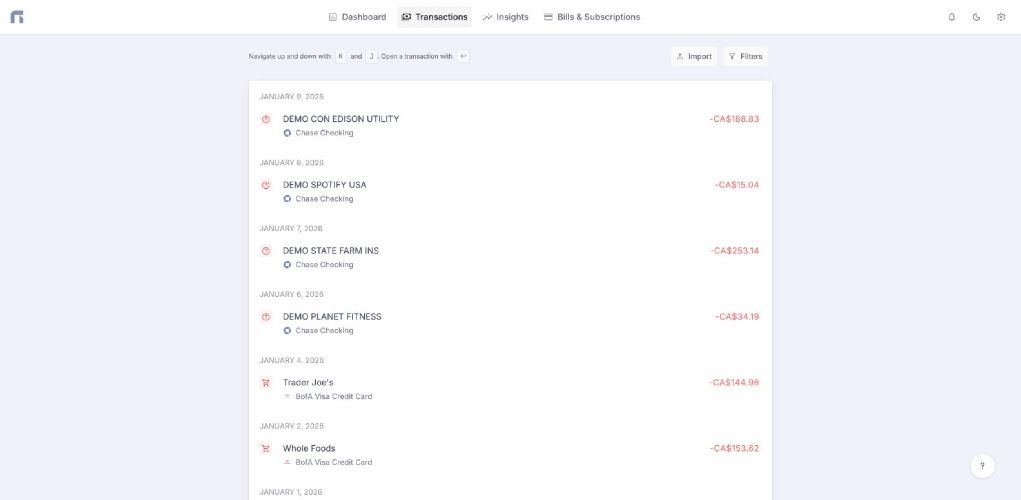The width and height of the screenshot is (1021, 500).
Task: Go to the Dashboard tab
Action: [357, 17]
